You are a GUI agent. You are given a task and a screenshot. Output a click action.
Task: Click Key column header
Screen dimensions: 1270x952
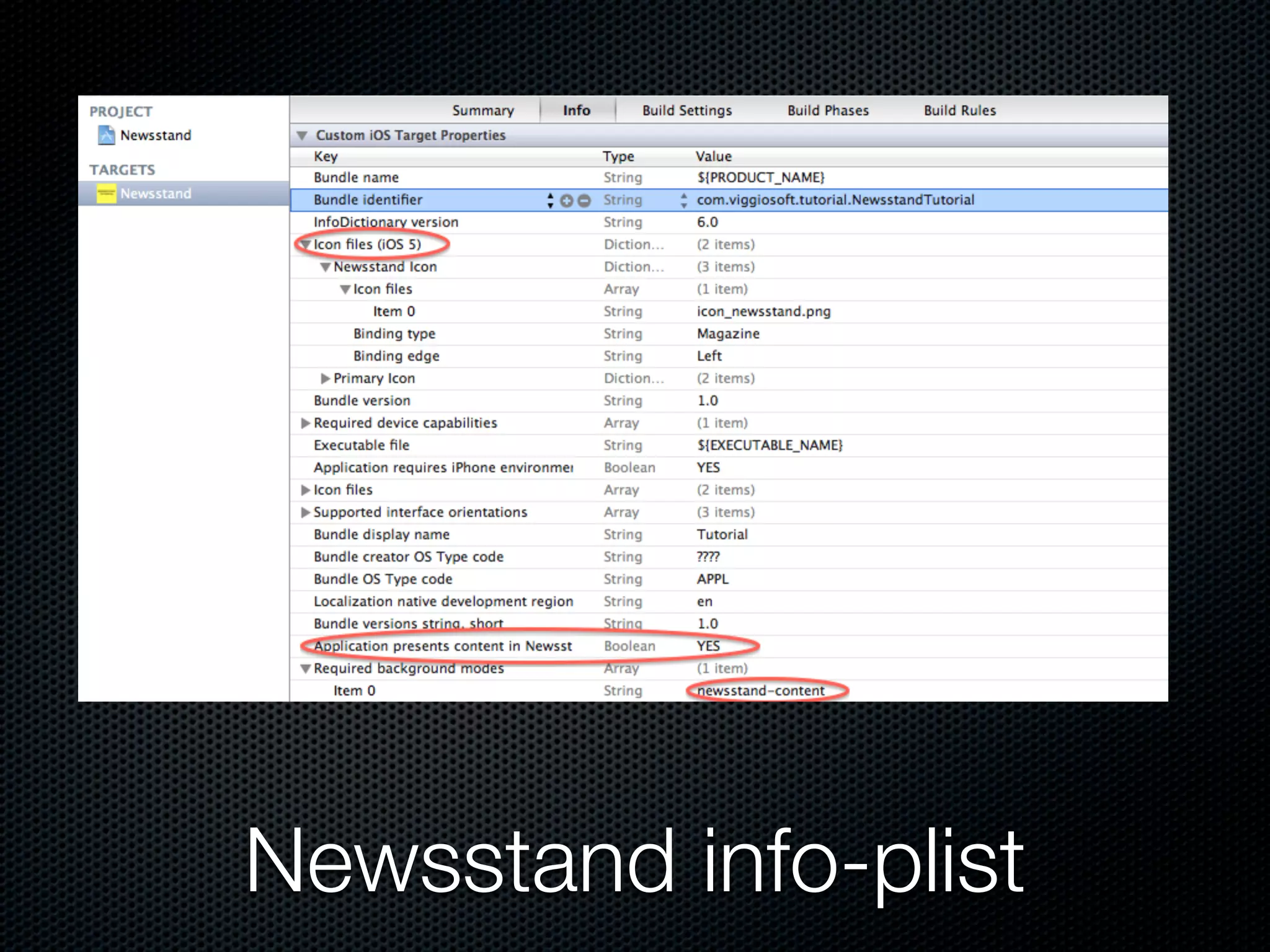pos(326,157)
